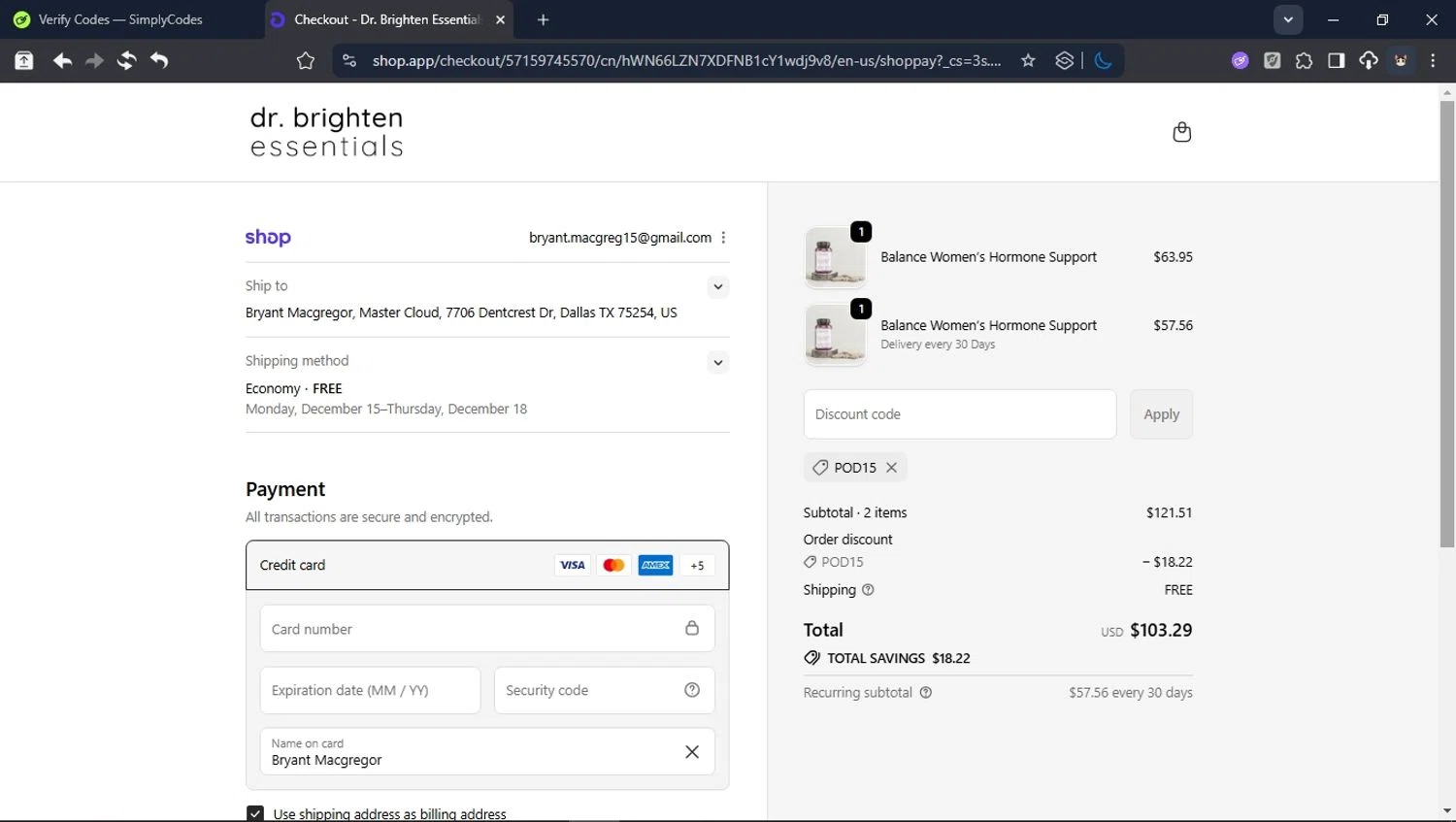Viewport: 1456px width, 822px height.
Task: Open account options next to bryant.macgreg15@gmail.com
Action: [x=723, y=238]
